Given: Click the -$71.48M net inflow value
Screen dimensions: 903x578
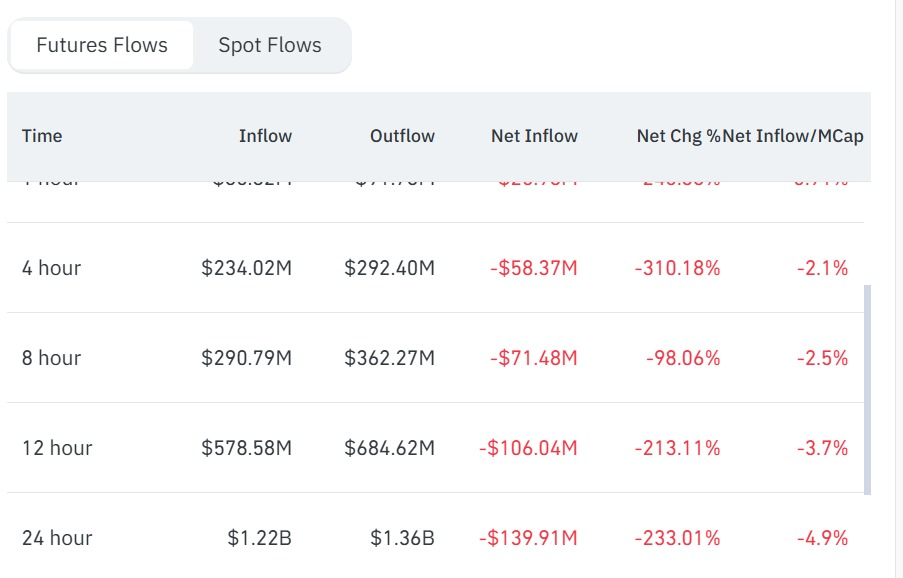Looking at the screenshot, I should 532,358.
